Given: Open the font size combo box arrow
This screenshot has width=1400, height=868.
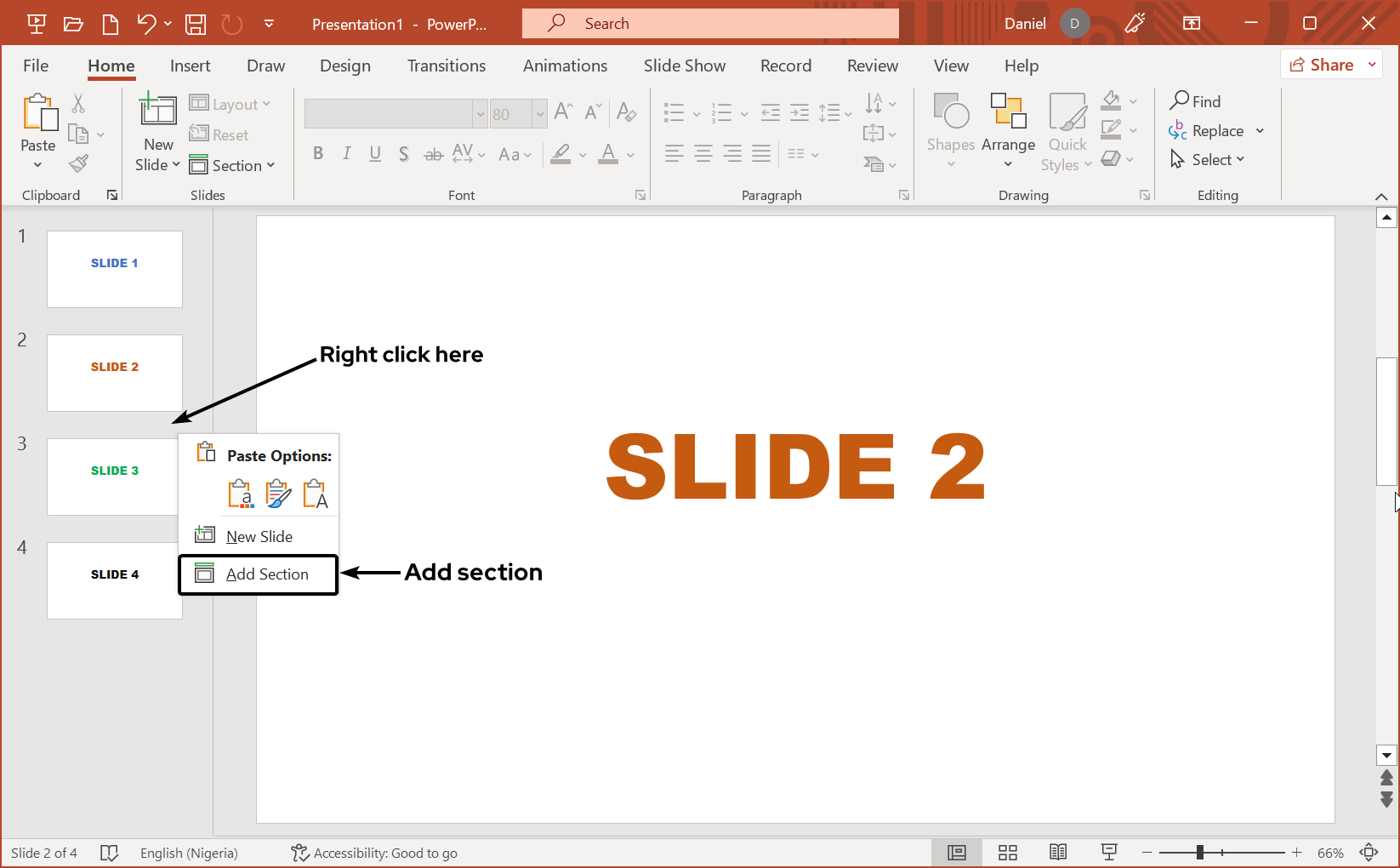Looking at the screenshot, I should point(539,114).
